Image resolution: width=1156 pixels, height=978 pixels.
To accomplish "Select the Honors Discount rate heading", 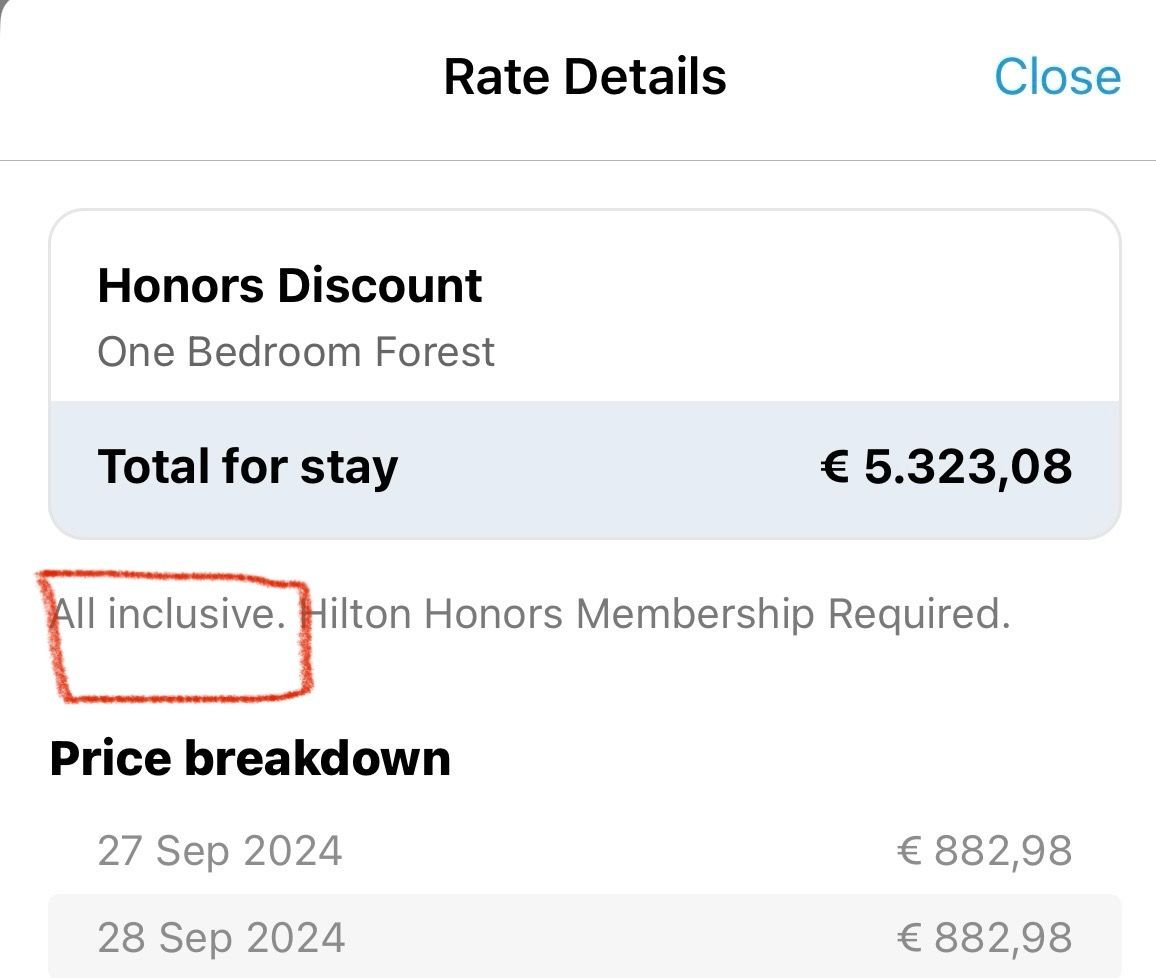I will tap(289, 286).
